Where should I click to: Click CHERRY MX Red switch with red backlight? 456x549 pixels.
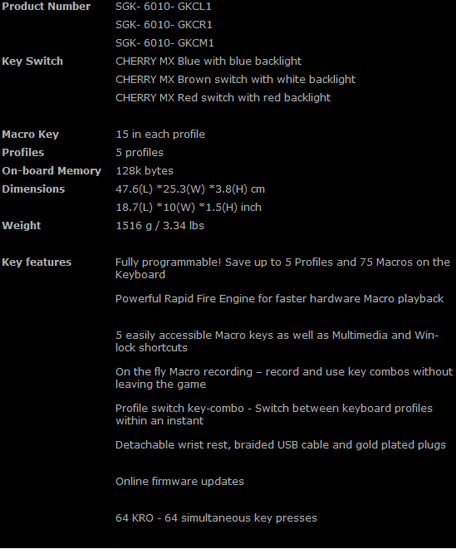coord(223,98)
